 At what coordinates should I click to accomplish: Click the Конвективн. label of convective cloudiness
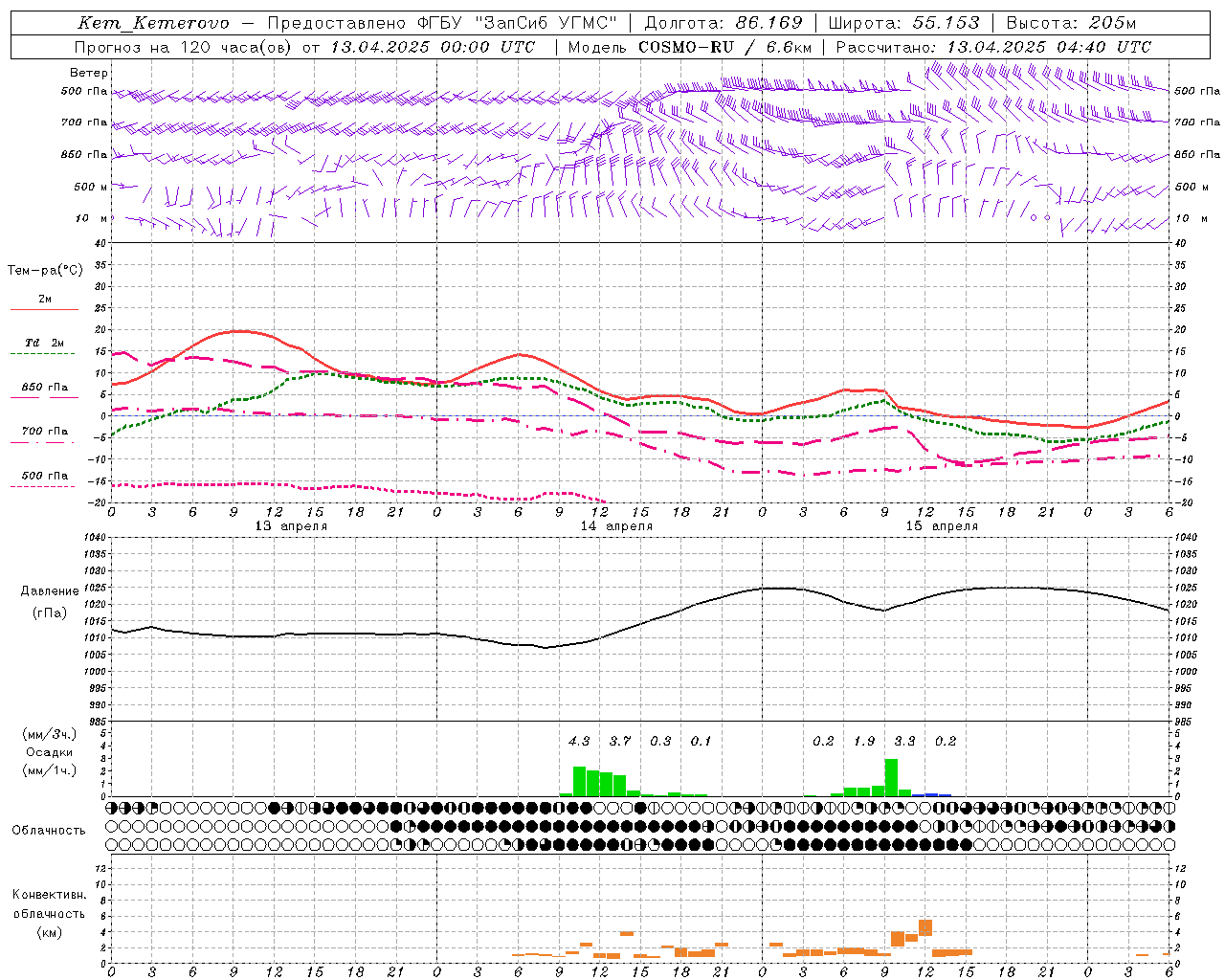click(x=49, y=896)
